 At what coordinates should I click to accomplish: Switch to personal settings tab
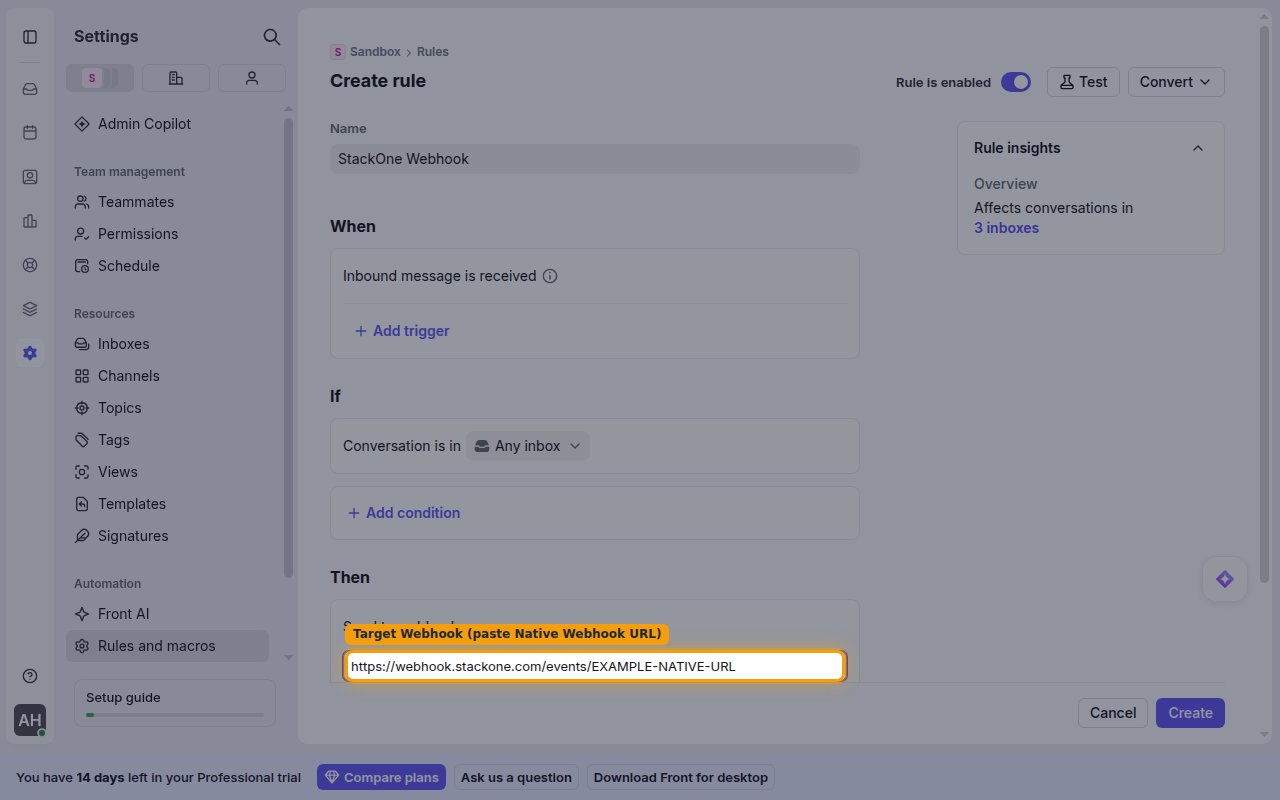tap(252, 78)
